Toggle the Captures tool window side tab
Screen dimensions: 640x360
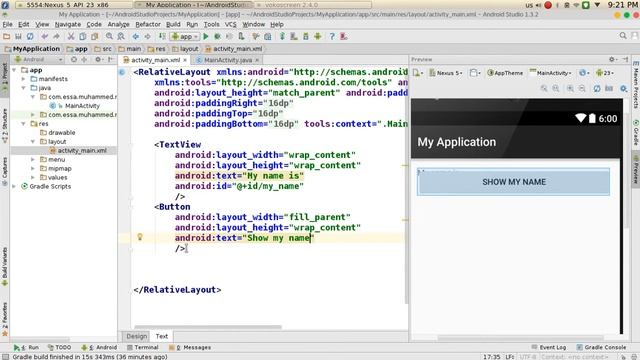point(4,171)
